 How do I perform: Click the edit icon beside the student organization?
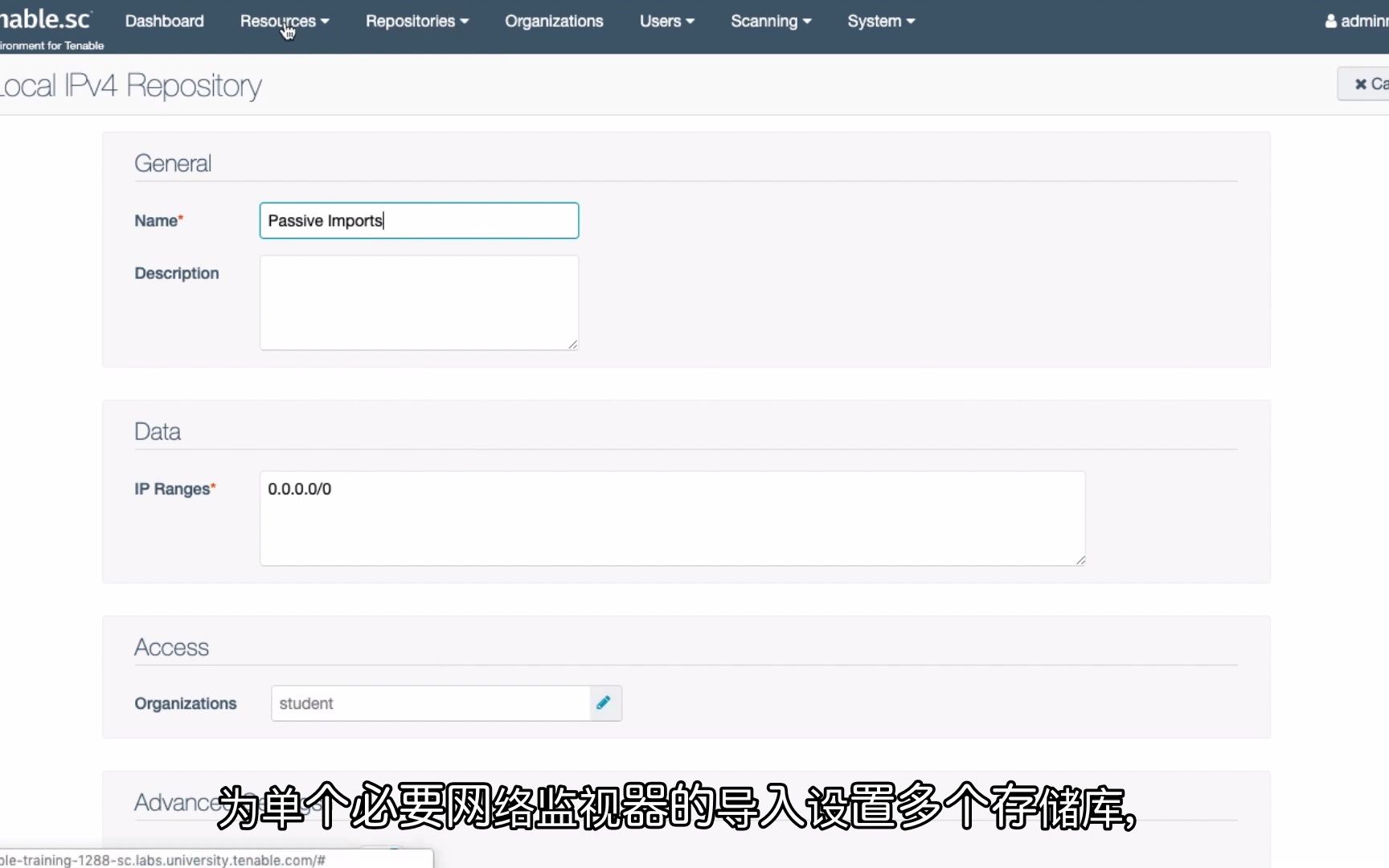click(x=604, y=702)
